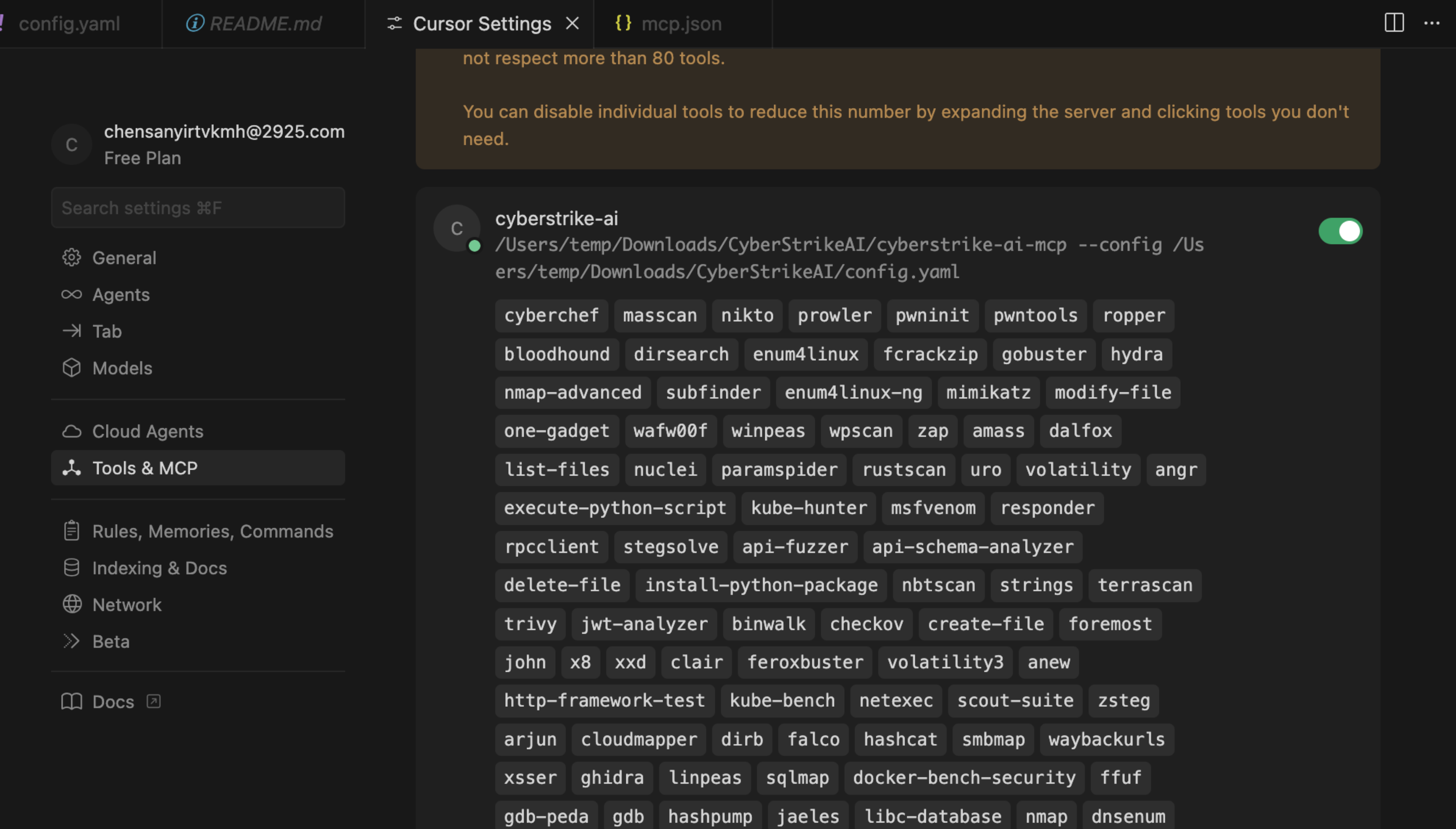Expand the Beta section chevron

pos(72,641)
